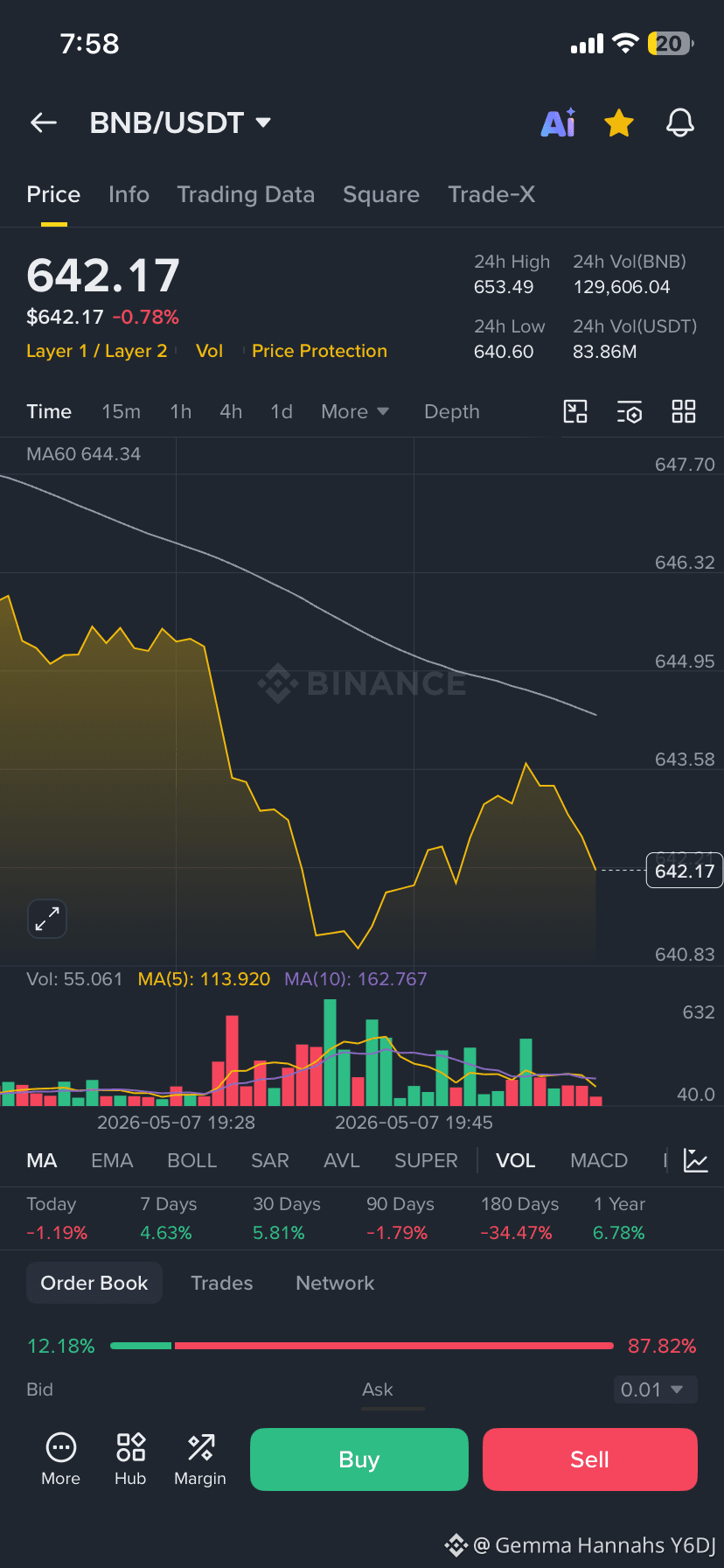
Task: Tap the 30 Days 5.81% performance
Action: 287,1218
